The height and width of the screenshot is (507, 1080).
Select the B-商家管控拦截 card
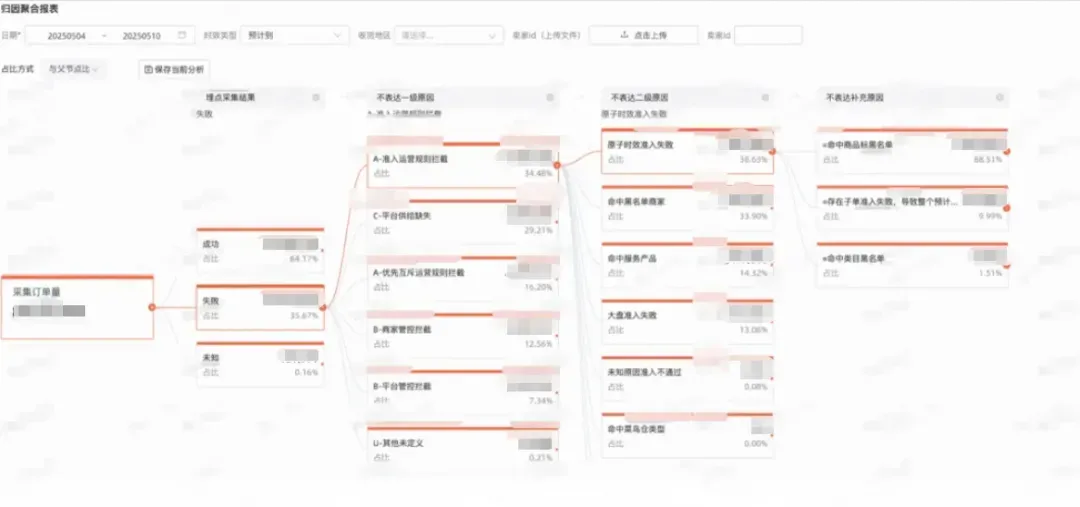click(462, 336)
